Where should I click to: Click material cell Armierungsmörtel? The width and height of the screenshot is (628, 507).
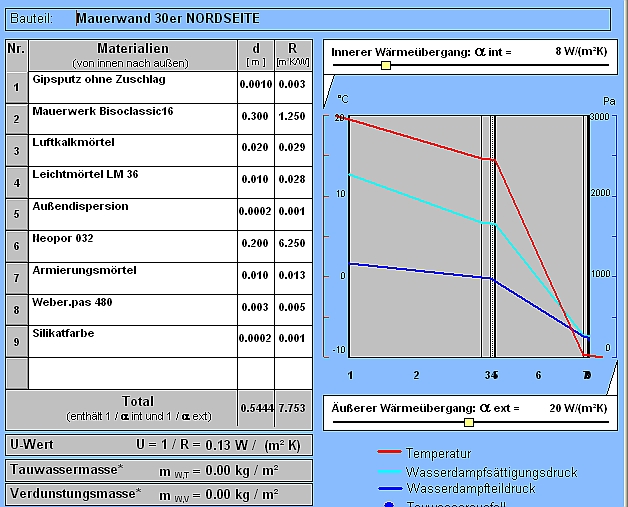tap(133, 278)
